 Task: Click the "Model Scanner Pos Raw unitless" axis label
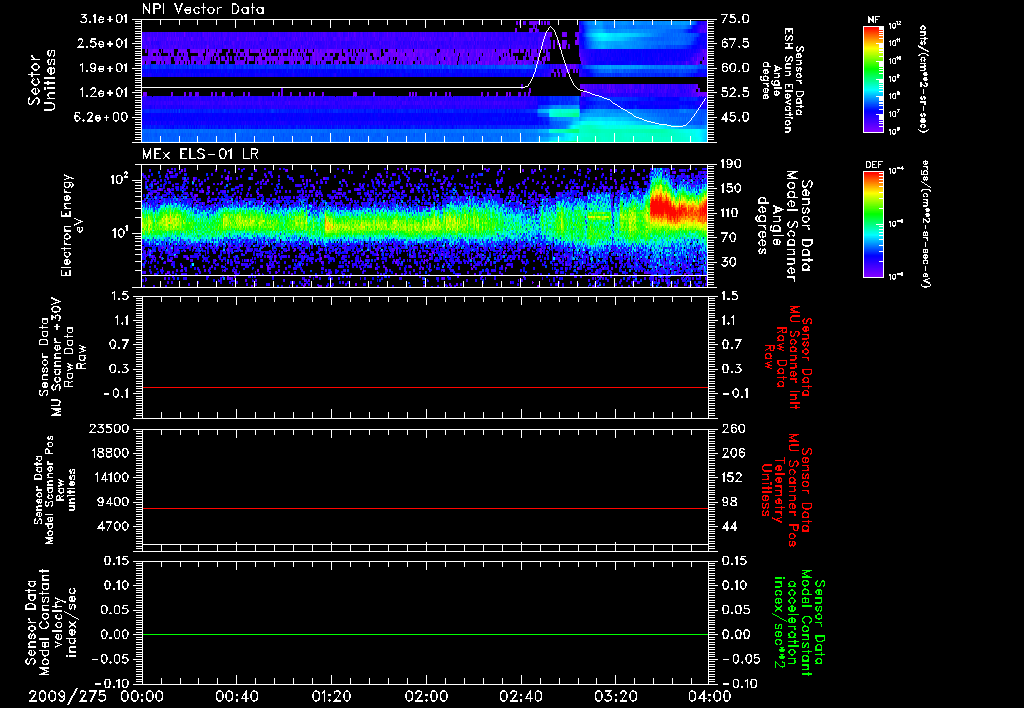54,490
